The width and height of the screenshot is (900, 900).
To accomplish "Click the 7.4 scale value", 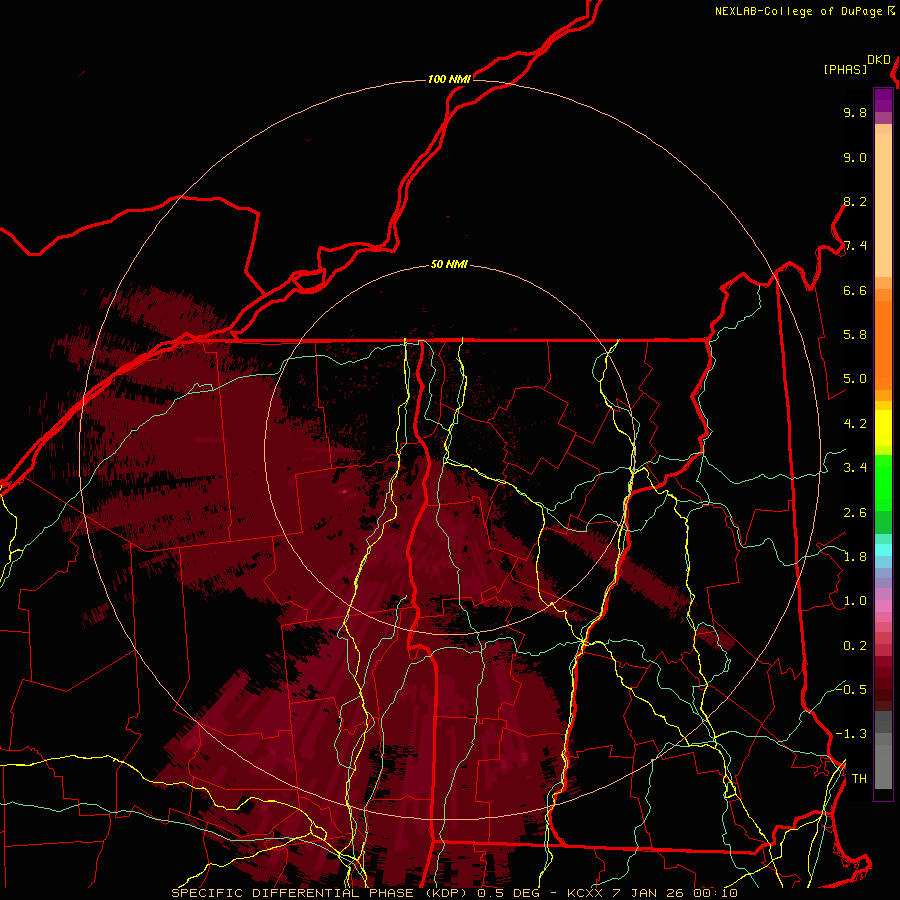I will coord(855,246).
